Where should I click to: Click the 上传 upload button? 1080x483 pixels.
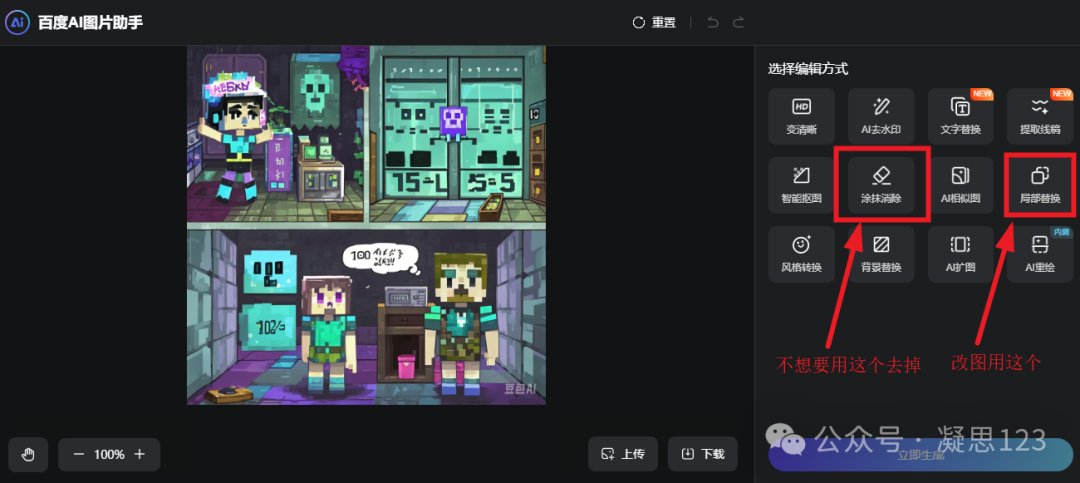(623, 454)
